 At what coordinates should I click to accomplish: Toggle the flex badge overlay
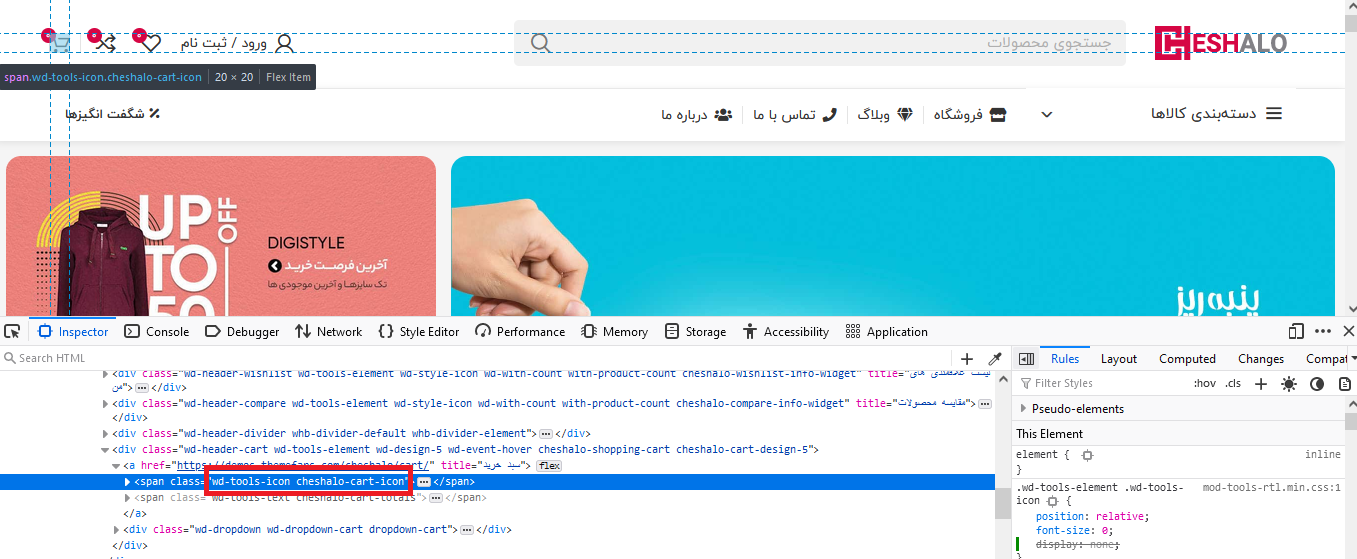[549, 466]
